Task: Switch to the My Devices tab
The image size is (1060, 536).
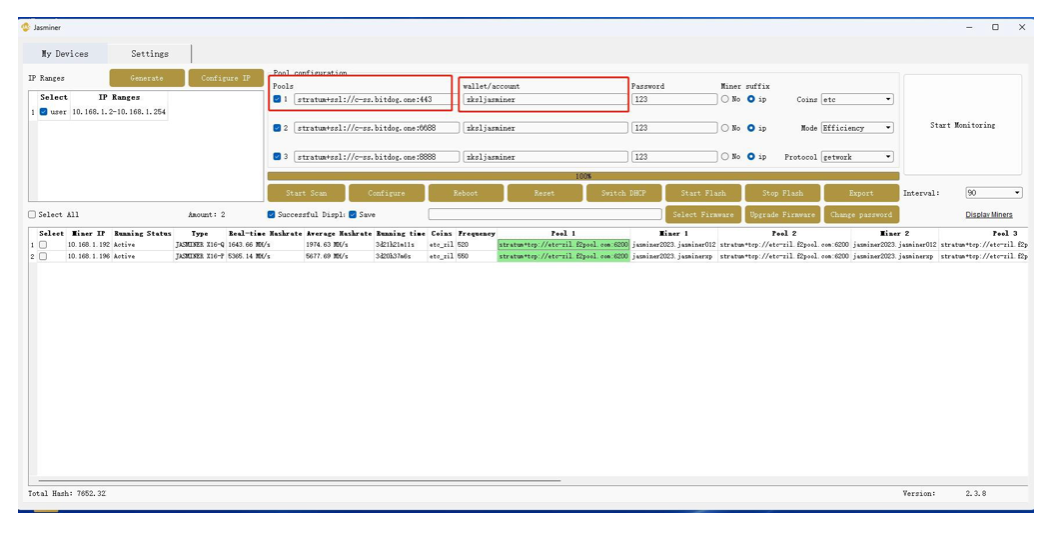Action: 65,53
